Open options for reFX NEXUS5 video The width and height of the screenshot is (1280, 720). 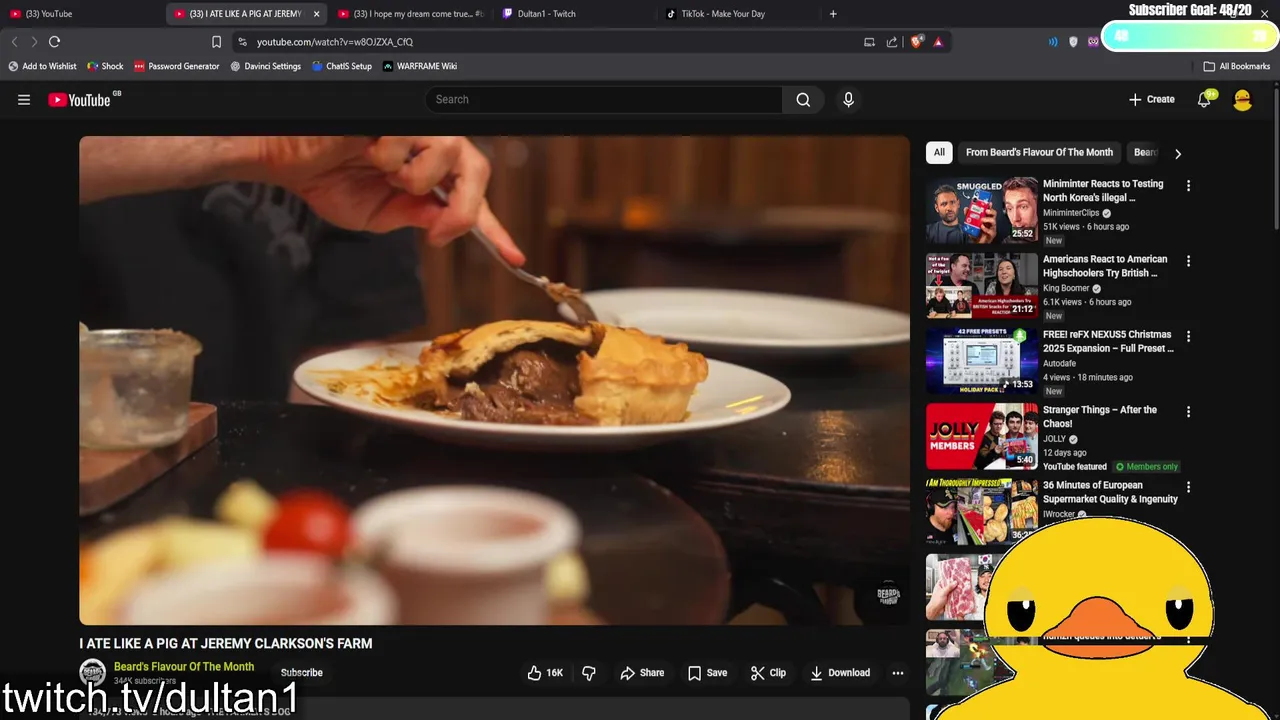(x=1188, y=336)
